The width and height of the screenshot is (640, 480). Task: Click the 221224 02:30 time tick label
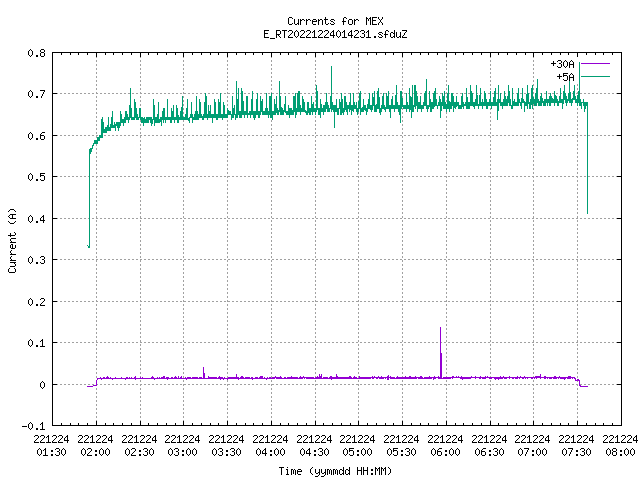tap(139, 445)
